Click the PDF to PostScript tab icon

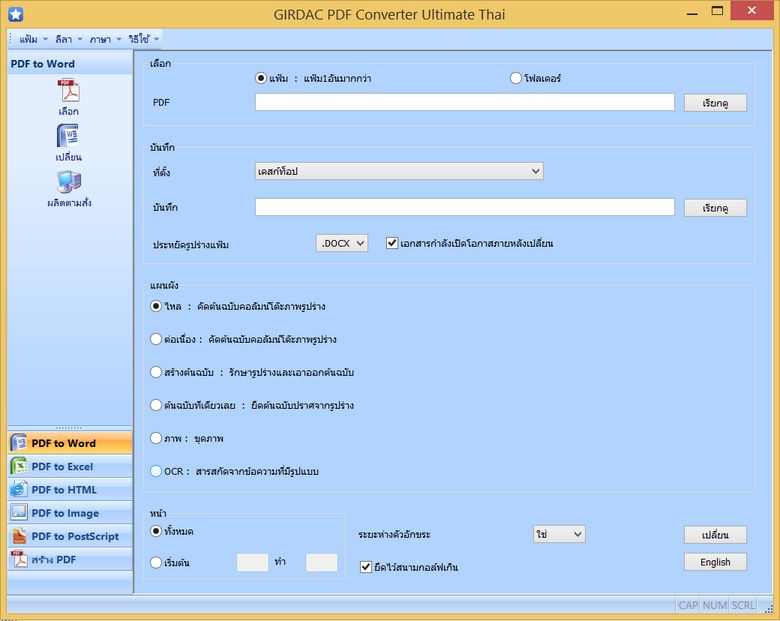coord(19,536)
